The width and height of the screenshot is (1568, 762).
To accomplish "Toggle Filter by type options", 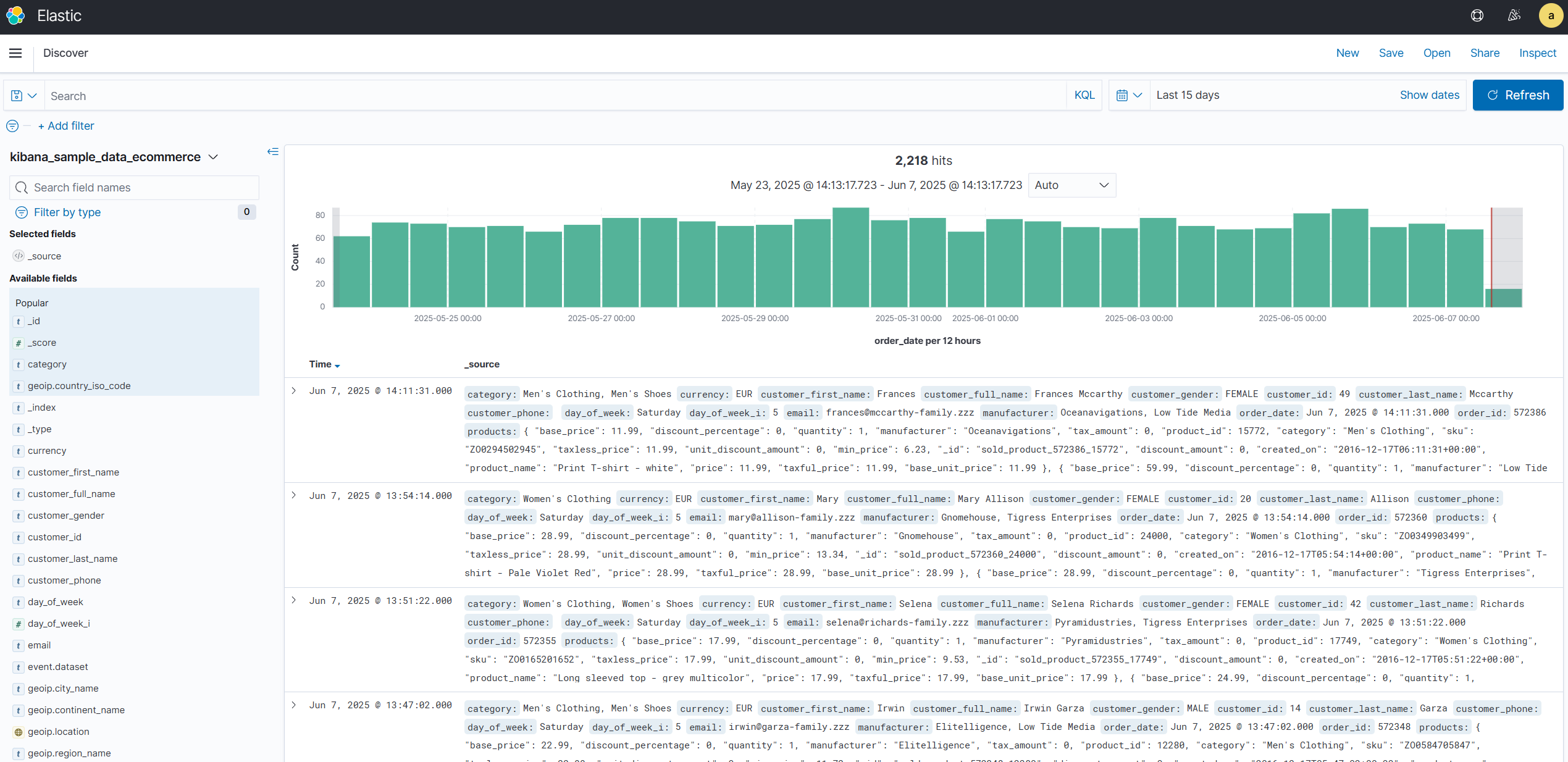I will 67,212.
